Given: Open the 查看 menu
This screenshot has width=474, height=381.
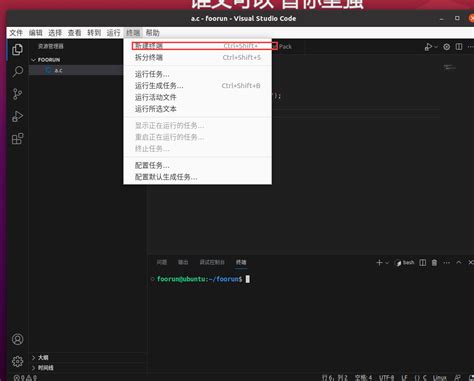Looking at the screenshot, I should [x=74, y=33].
